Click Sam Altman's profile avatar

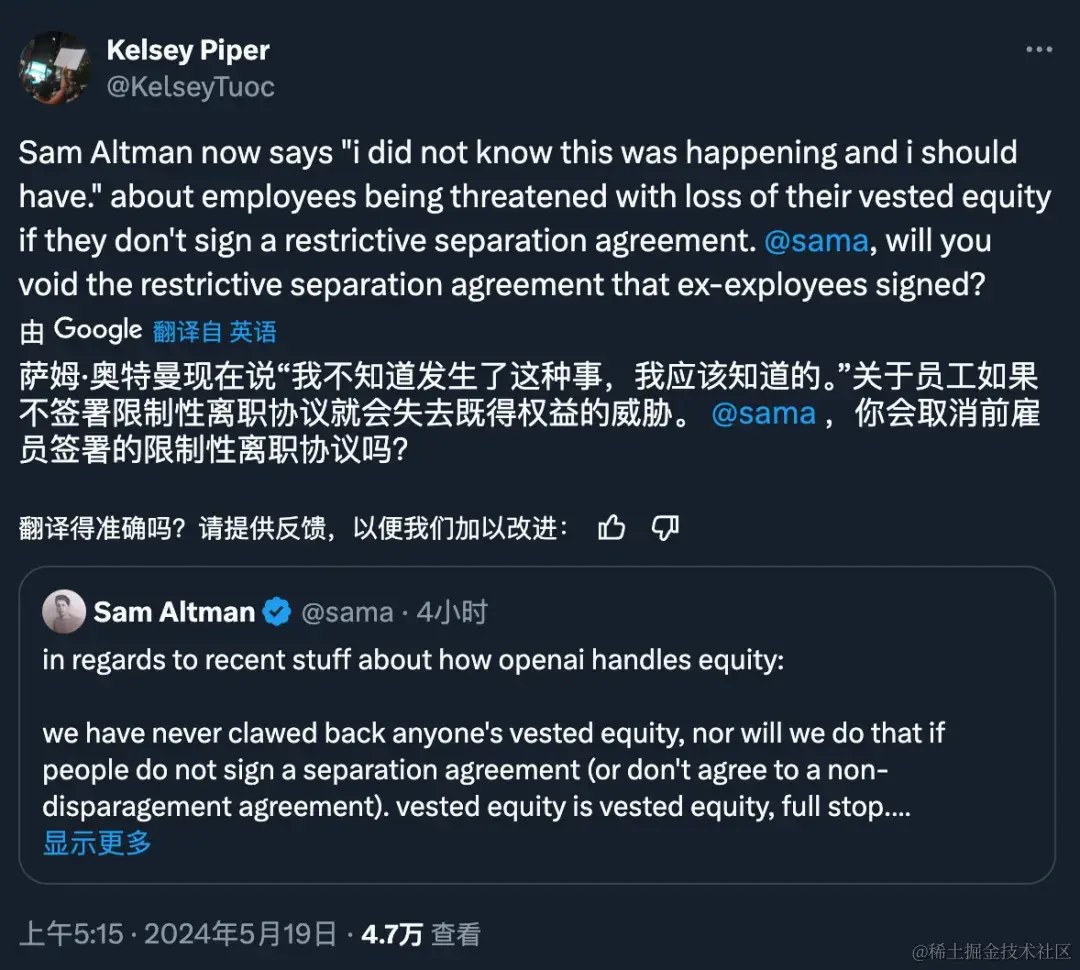(x=63, y=611)
